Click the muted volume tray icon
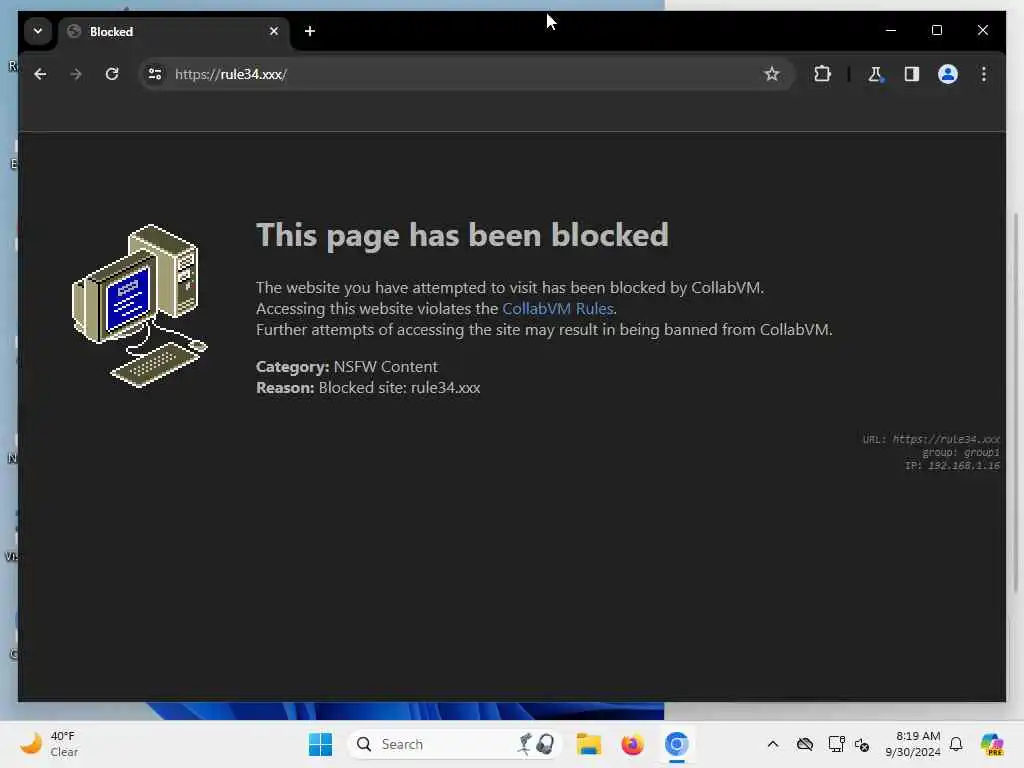 [x=862, y=744]
